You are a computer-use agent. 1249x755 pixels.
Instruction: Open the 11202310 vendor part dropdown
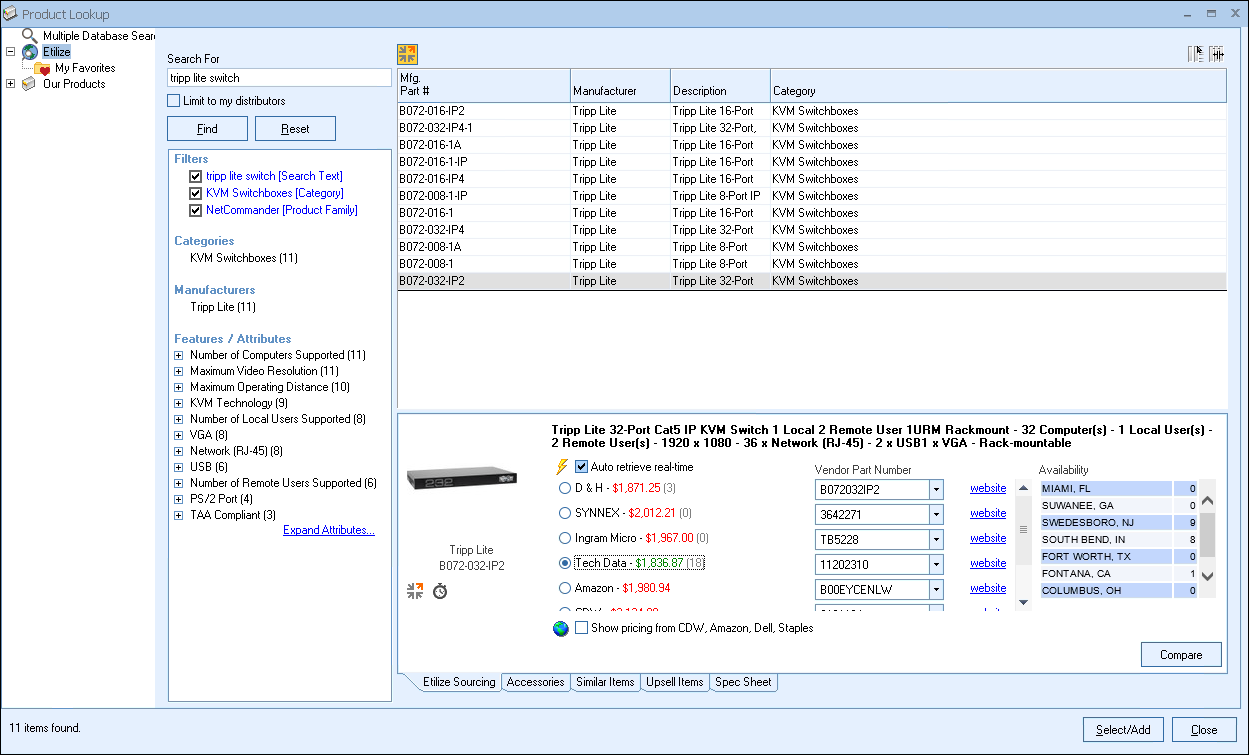[x=936, y=564]
